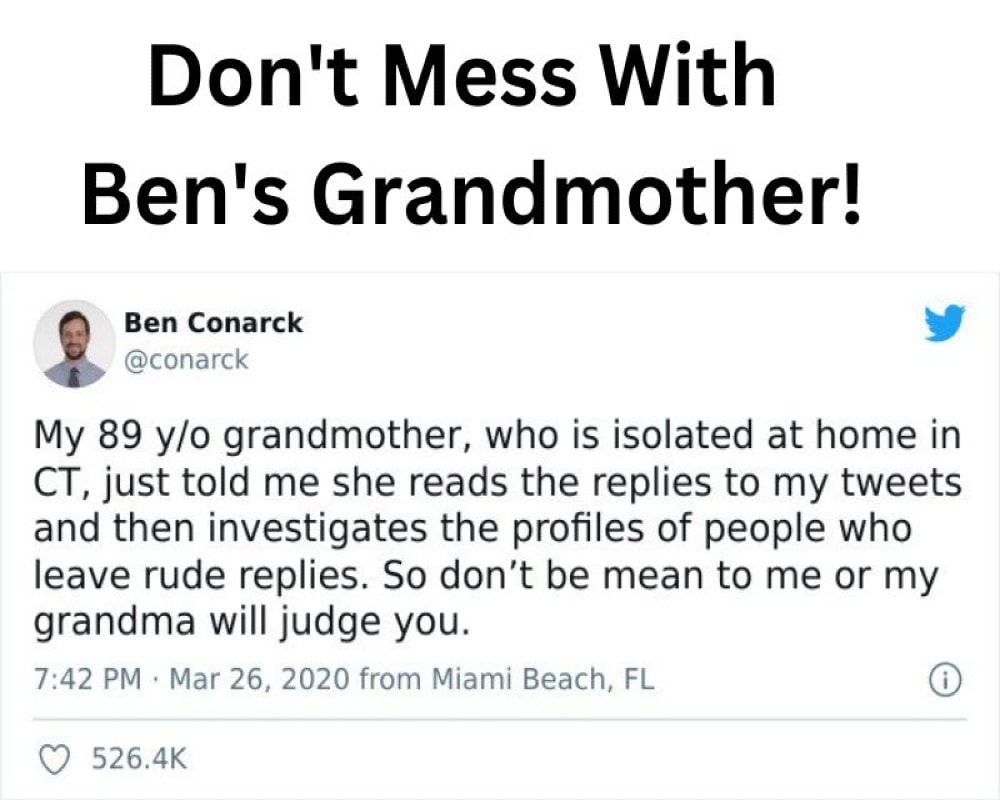Screen dimensions: 1000x800
Task: Click the blue Twitter bird logo
Action: click(x=944, y=324)
